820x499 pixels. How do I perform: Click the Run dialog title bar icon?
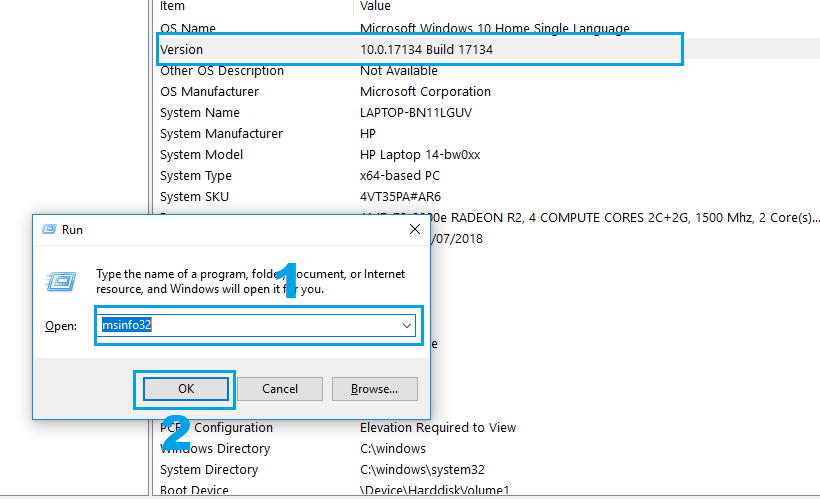[49, 229]
